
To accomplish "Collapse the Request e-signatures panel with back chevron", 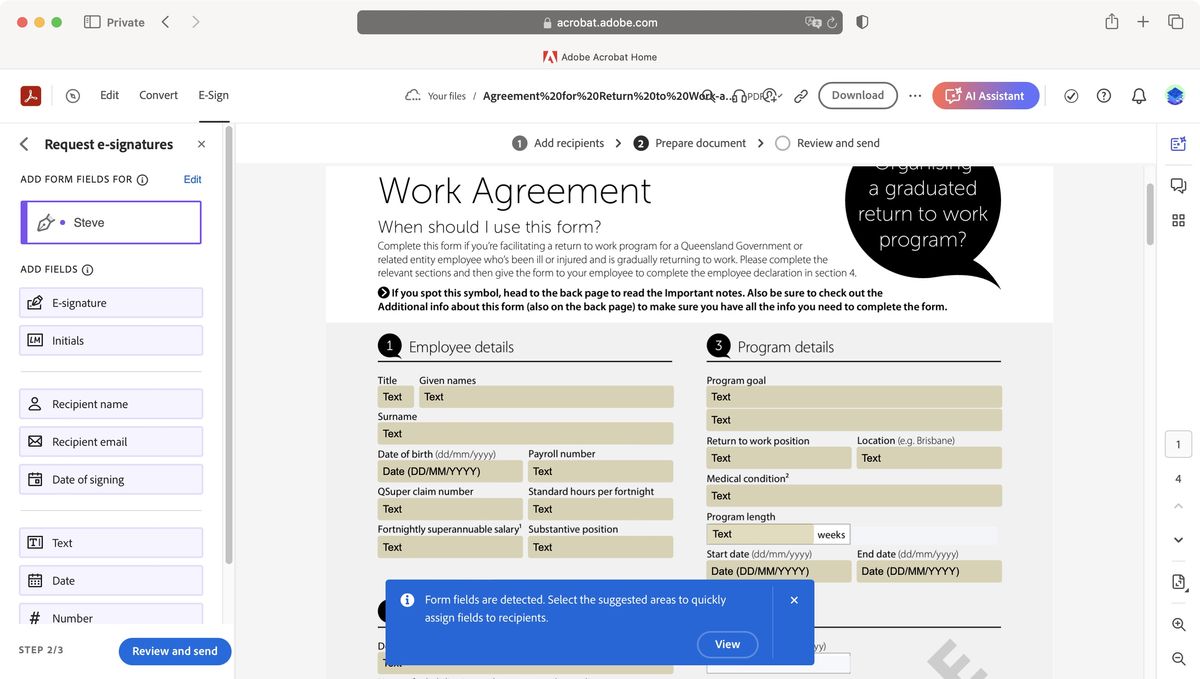I will [x=23, y=143].
